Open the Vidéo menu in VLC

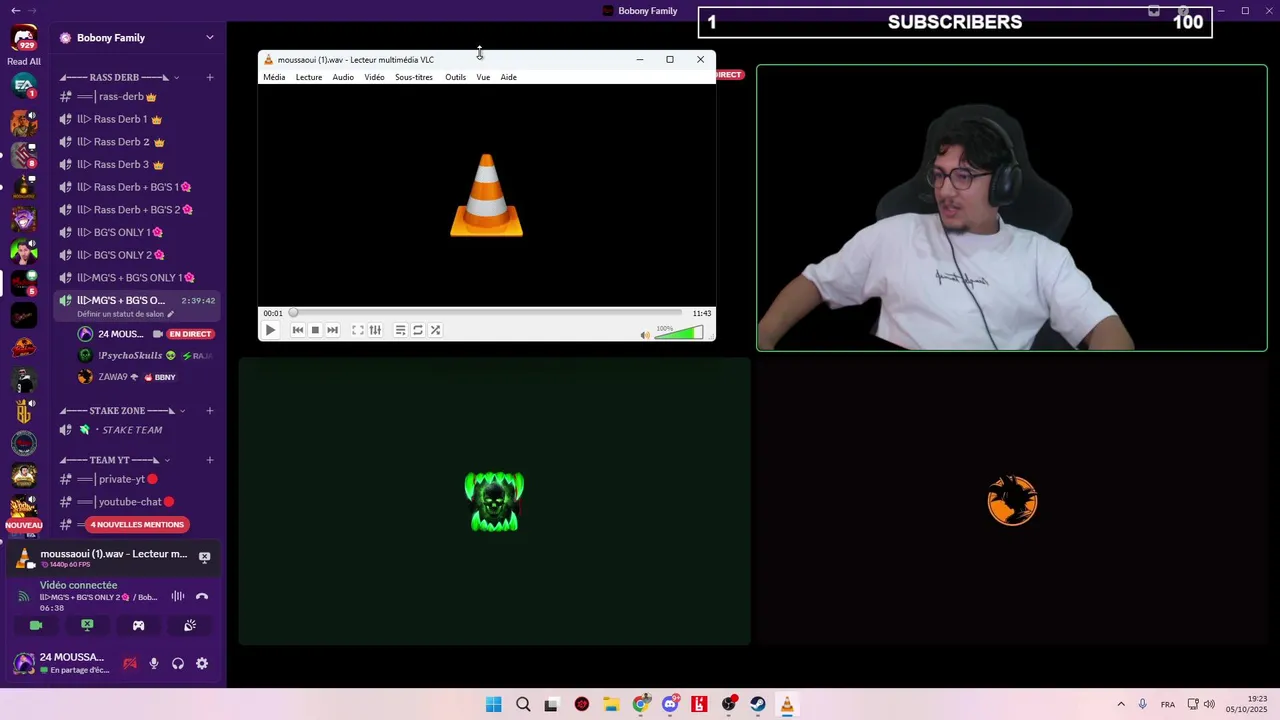coord(374,77)
